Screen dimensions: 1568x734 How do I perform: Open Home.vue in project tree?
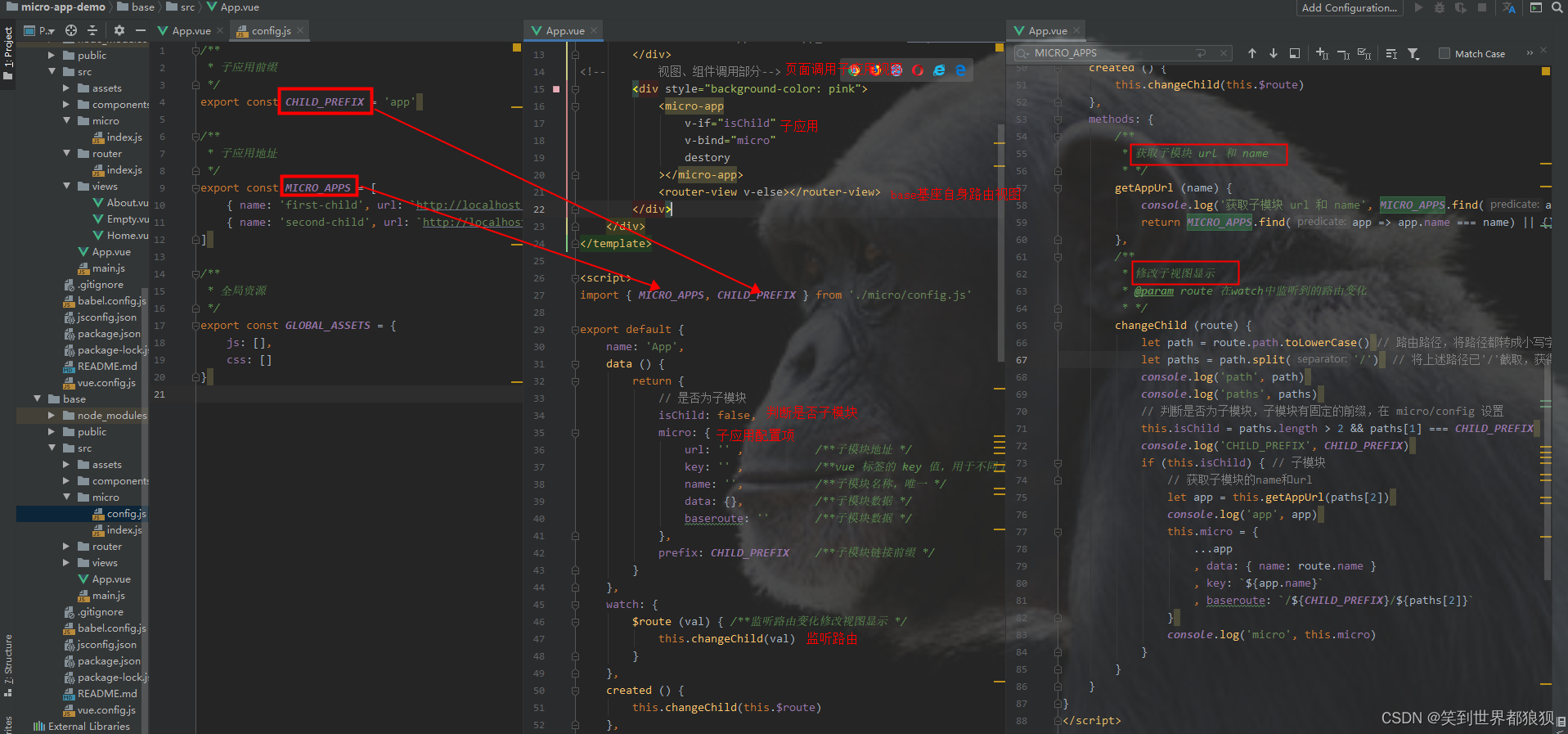[x=121, y=235]
